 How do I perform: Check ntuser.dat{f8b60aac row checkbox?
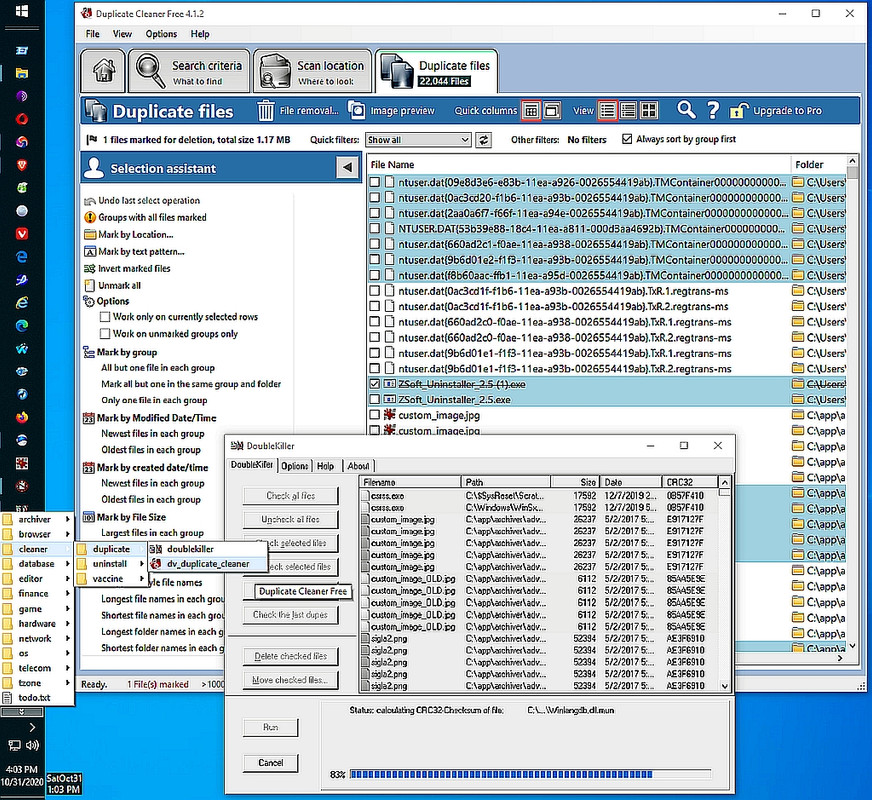tap(375, 275)
